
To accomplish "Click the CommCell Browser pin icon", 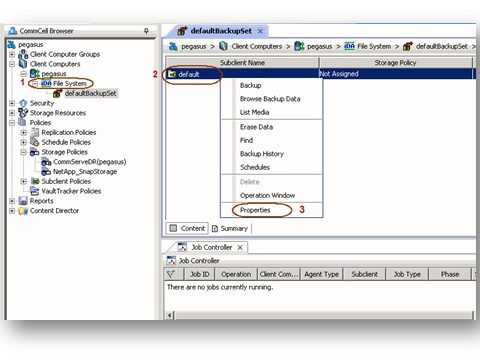I will [146, 31].
